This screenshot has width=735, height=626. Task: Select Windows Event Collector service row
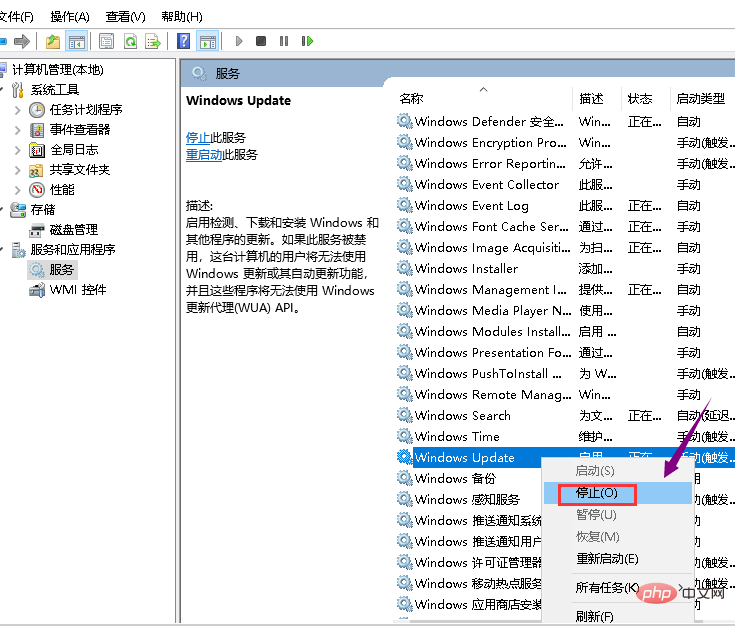coord(565,184)
